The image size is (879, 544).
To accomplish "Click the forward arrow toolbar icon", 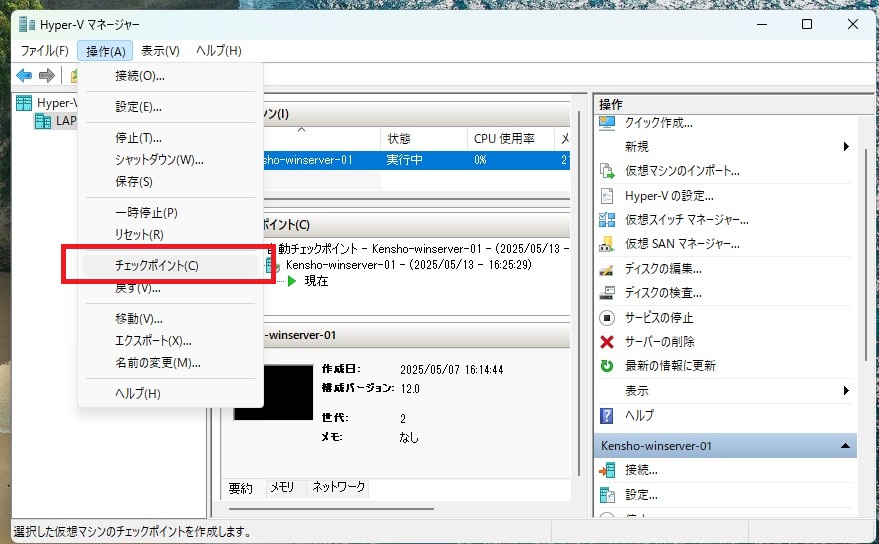I will tap(46, 75).
